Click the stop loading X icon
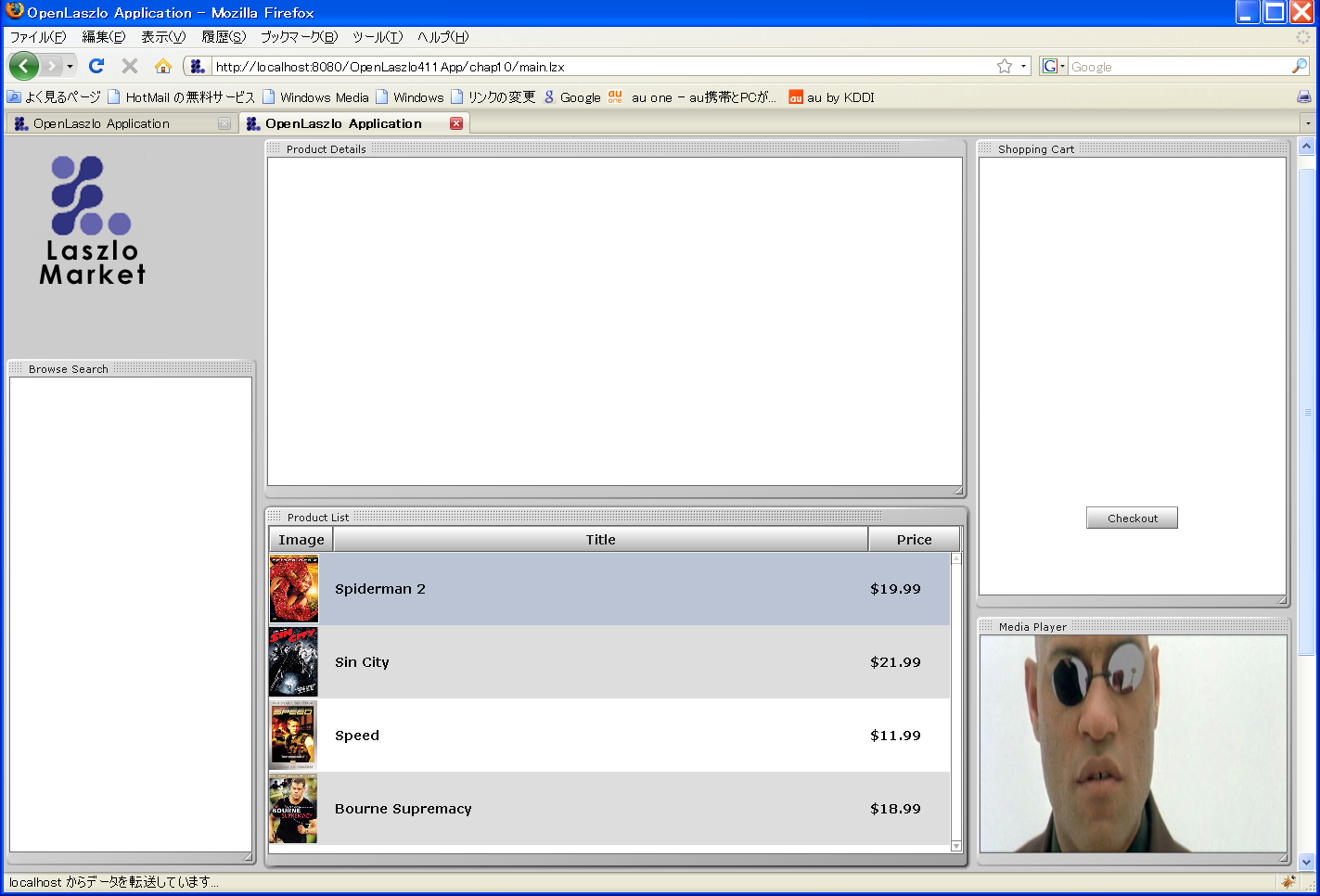Screen dimensions: 1320x896 (130, 66)
